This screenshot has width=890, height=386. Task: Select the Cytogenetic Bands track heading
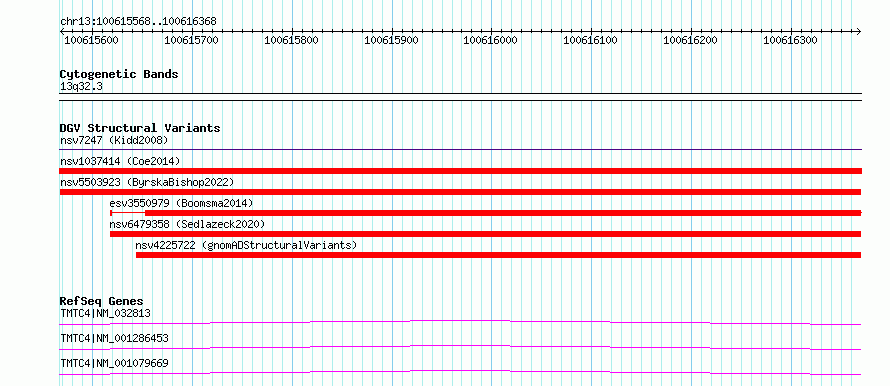119,74
